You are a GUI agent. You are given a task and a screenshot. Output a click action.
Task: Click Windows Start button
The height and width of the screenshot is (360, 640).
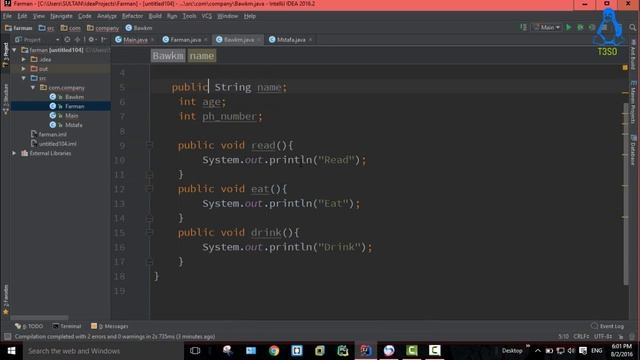click(11, 351)
